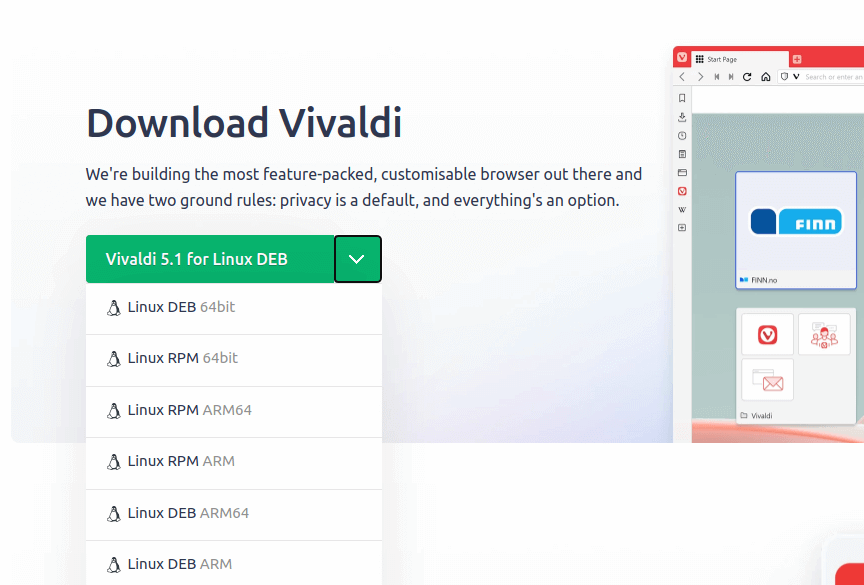Screen dimensions: 864x585
Task: Select Linux RPM 64bit option
Action: click(x=234, y=359)
